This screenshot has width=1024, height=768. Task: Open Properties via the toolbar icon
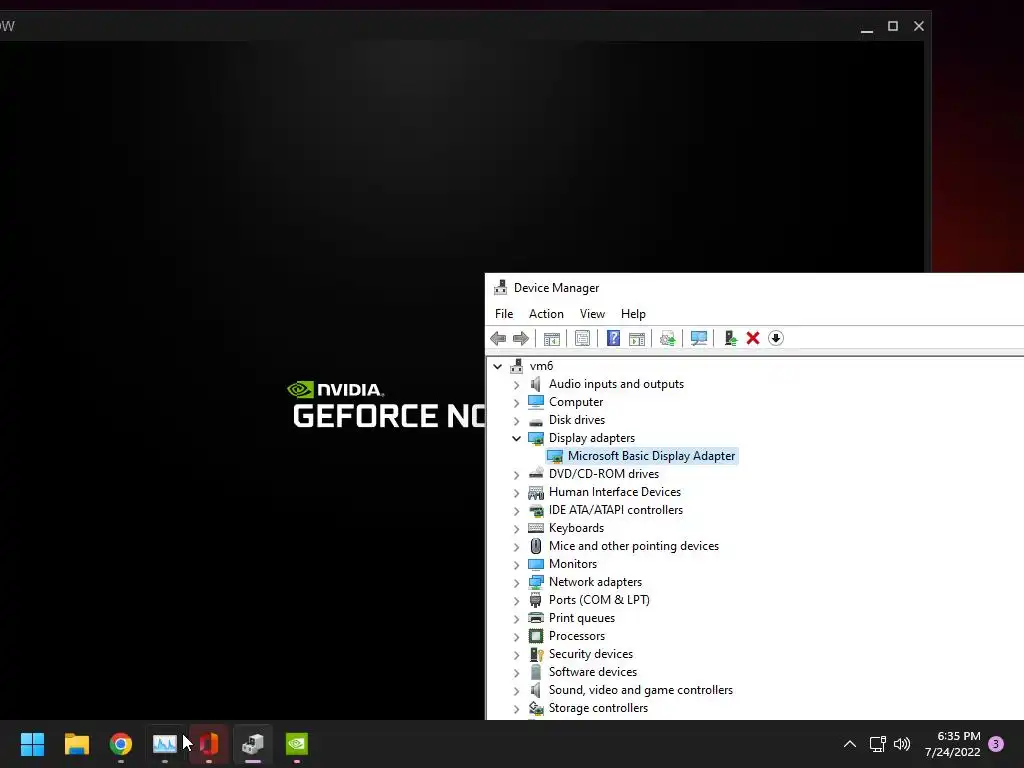click(583, 338)
